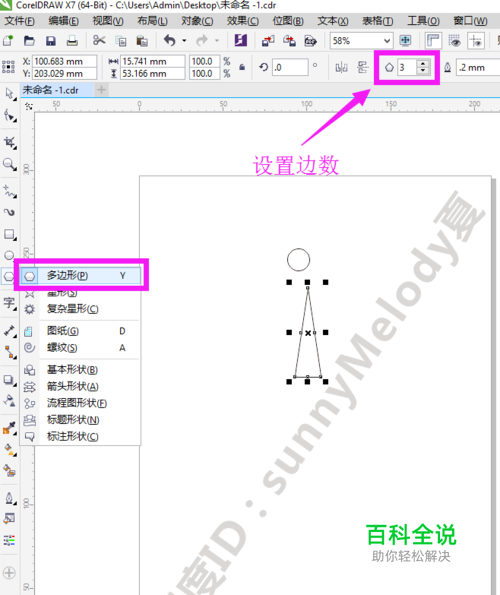Choose 标注形状(C) from the flyout
This screenshot has height=595, width=500.
[x=81, y=436]
